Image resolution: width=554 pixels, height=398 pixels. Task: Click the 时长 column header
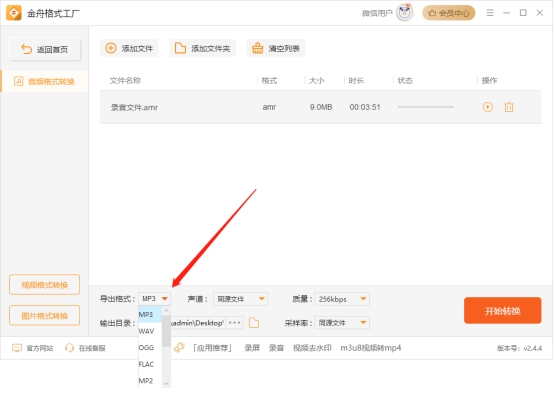pos(356,81)
